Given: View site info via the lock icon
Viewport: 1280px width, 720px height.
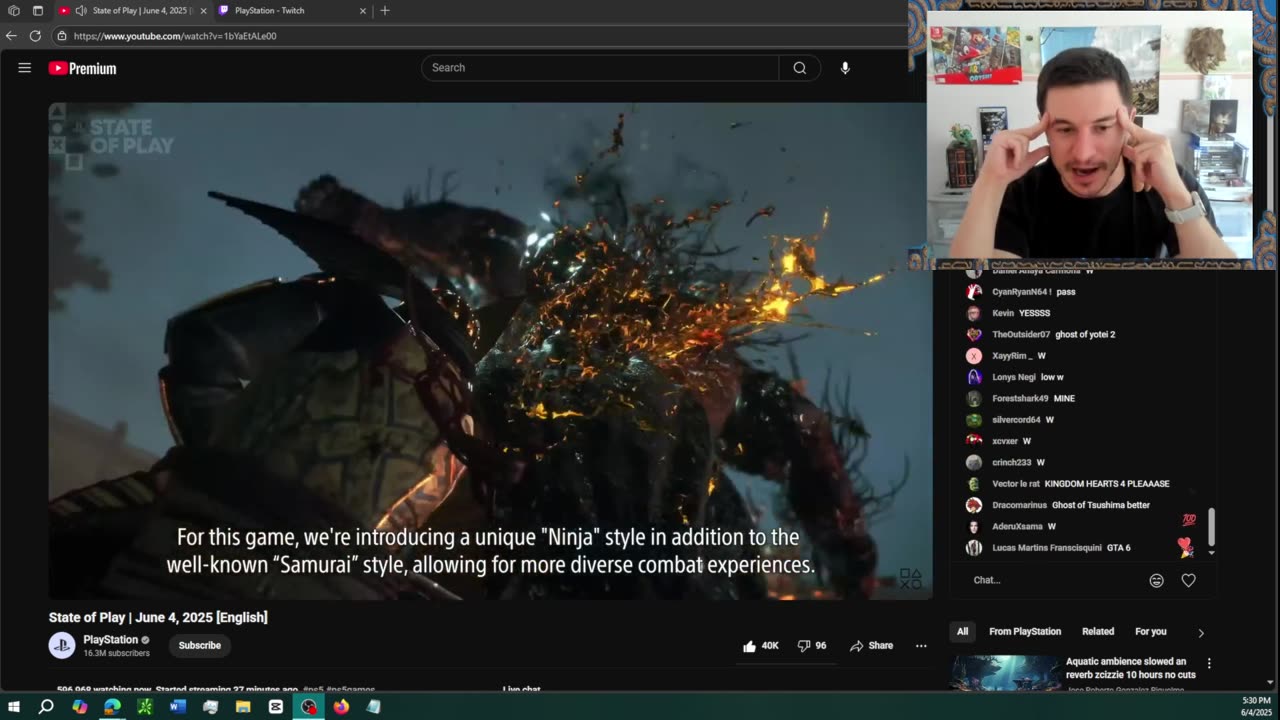Looking at the screenshot, I should point(62,36).
